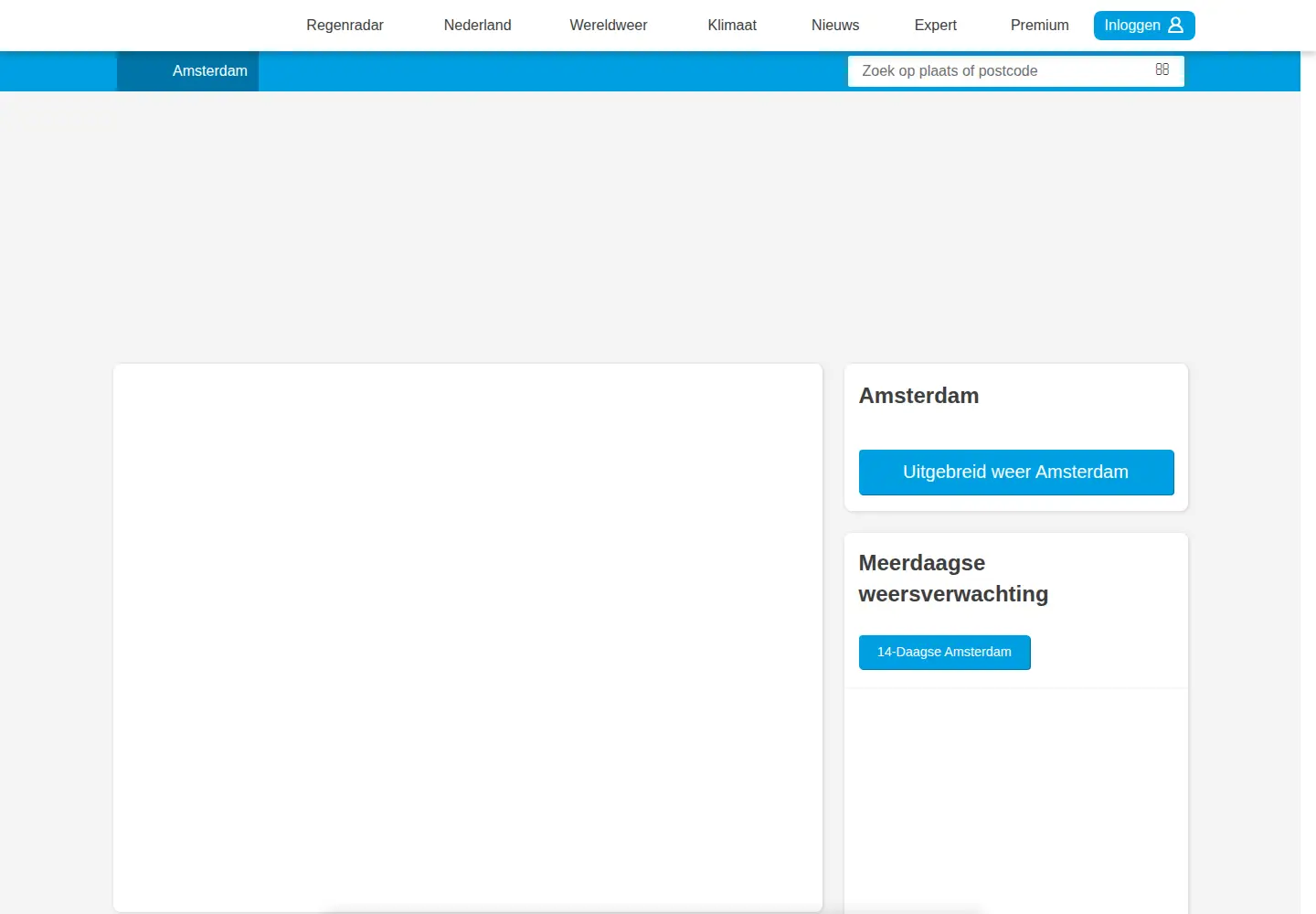Click the Meerdaagse weersverwachting heading
This screenshot has height=914, width=1316.
[953, 579]
